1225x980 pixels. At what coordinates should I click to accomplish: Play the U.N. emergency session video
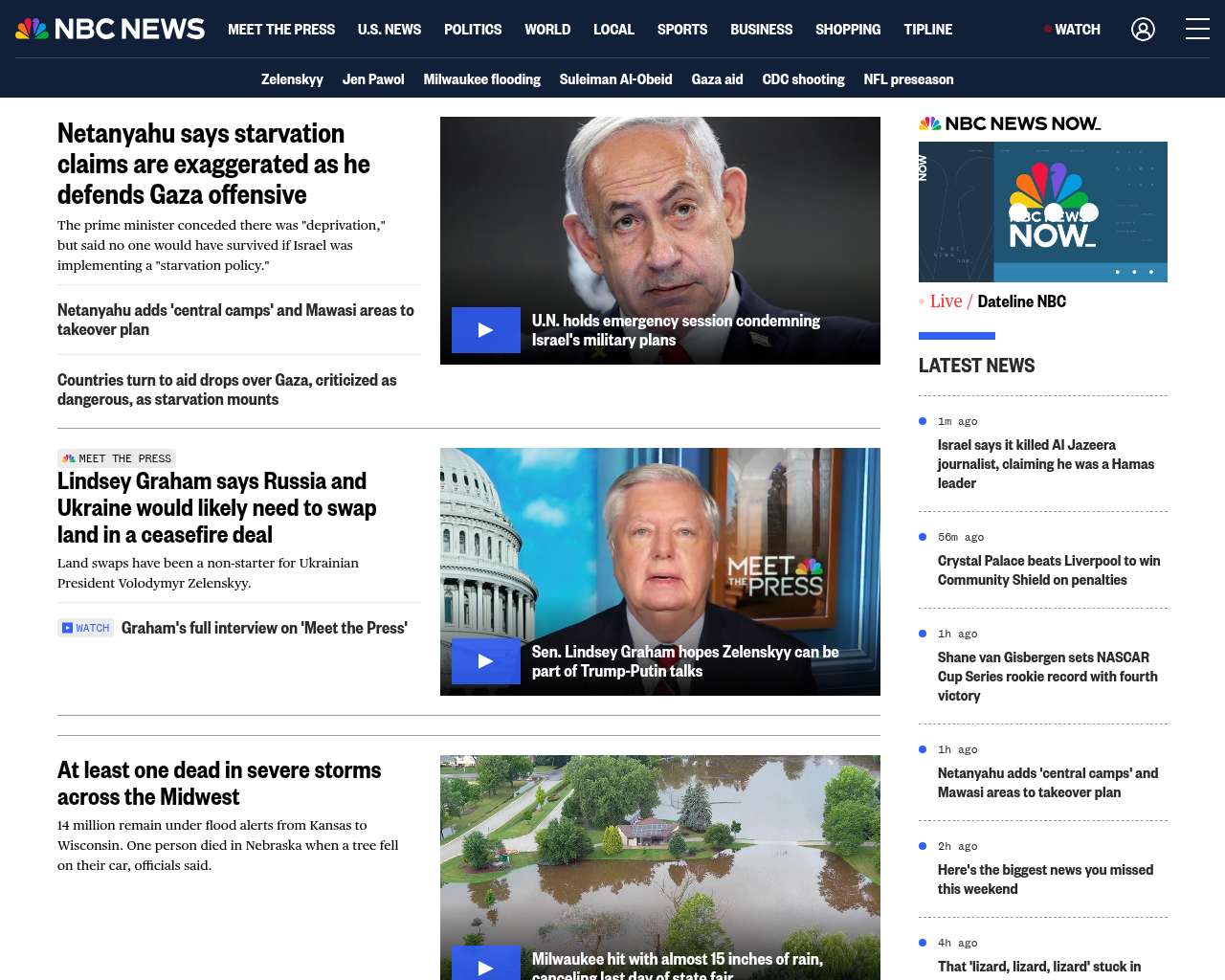tap(486, 330)
